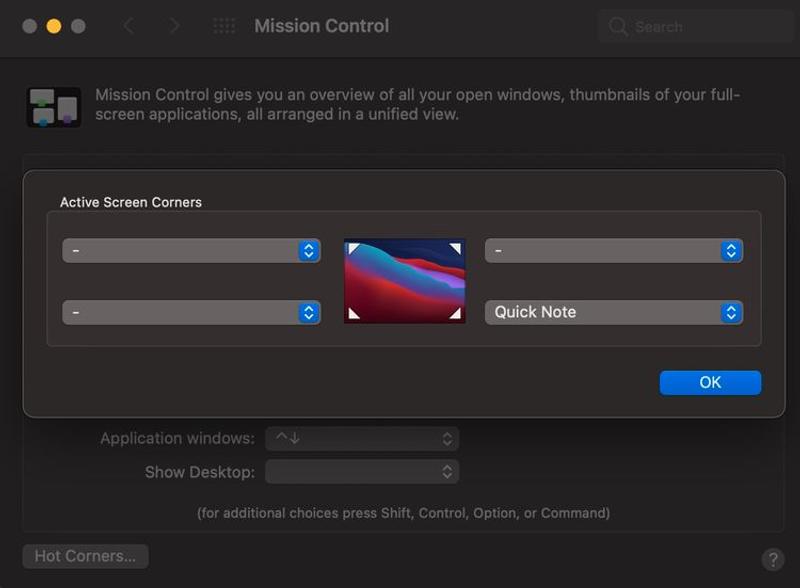Open the top-right hot corner dropdown
Screen dimensions: 800x588
[x=613, y=250]
